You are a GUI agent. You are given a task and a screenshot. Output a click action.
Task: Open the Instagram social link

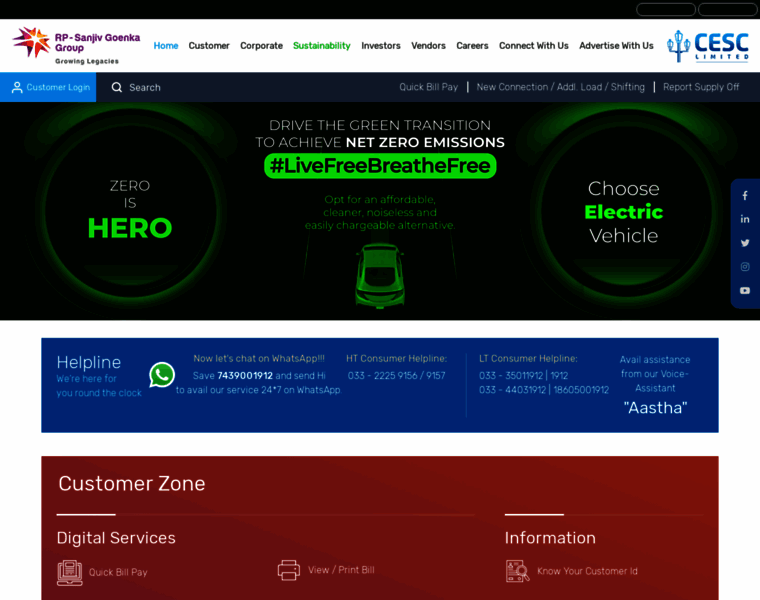pos(745,267)
